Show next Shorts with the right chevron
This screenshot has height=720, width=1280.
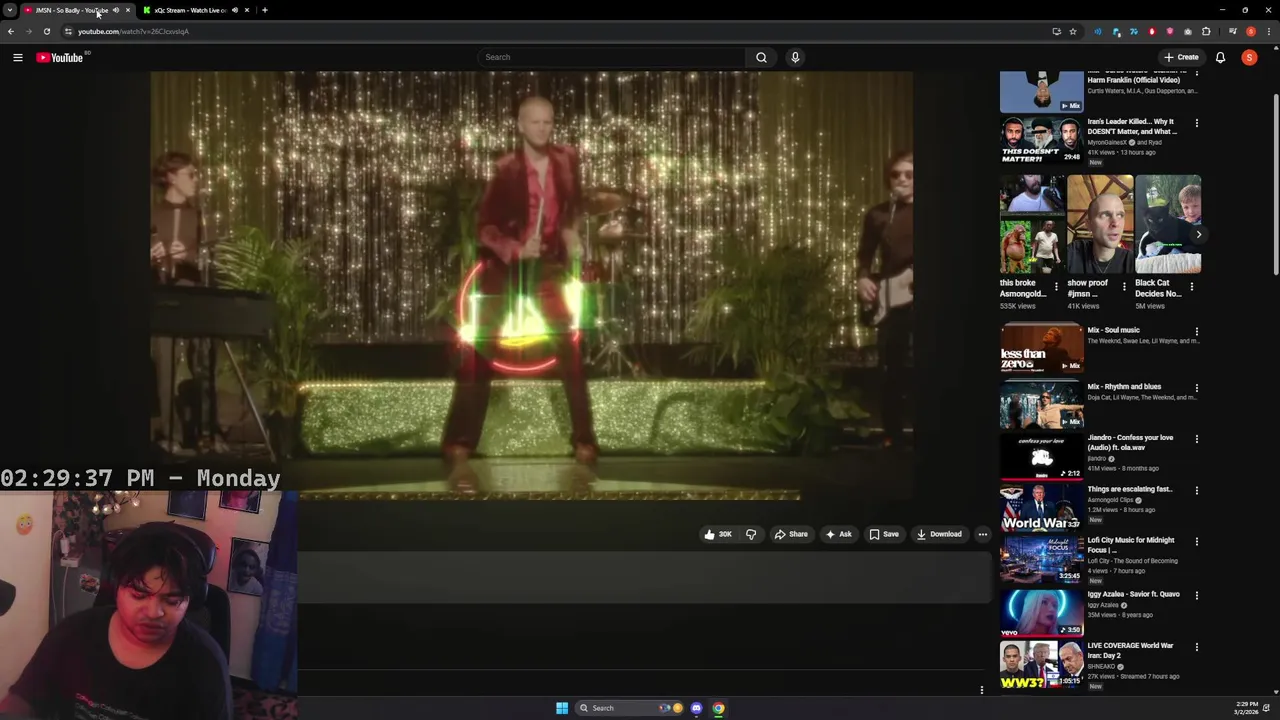click(x=1198, y=235)
